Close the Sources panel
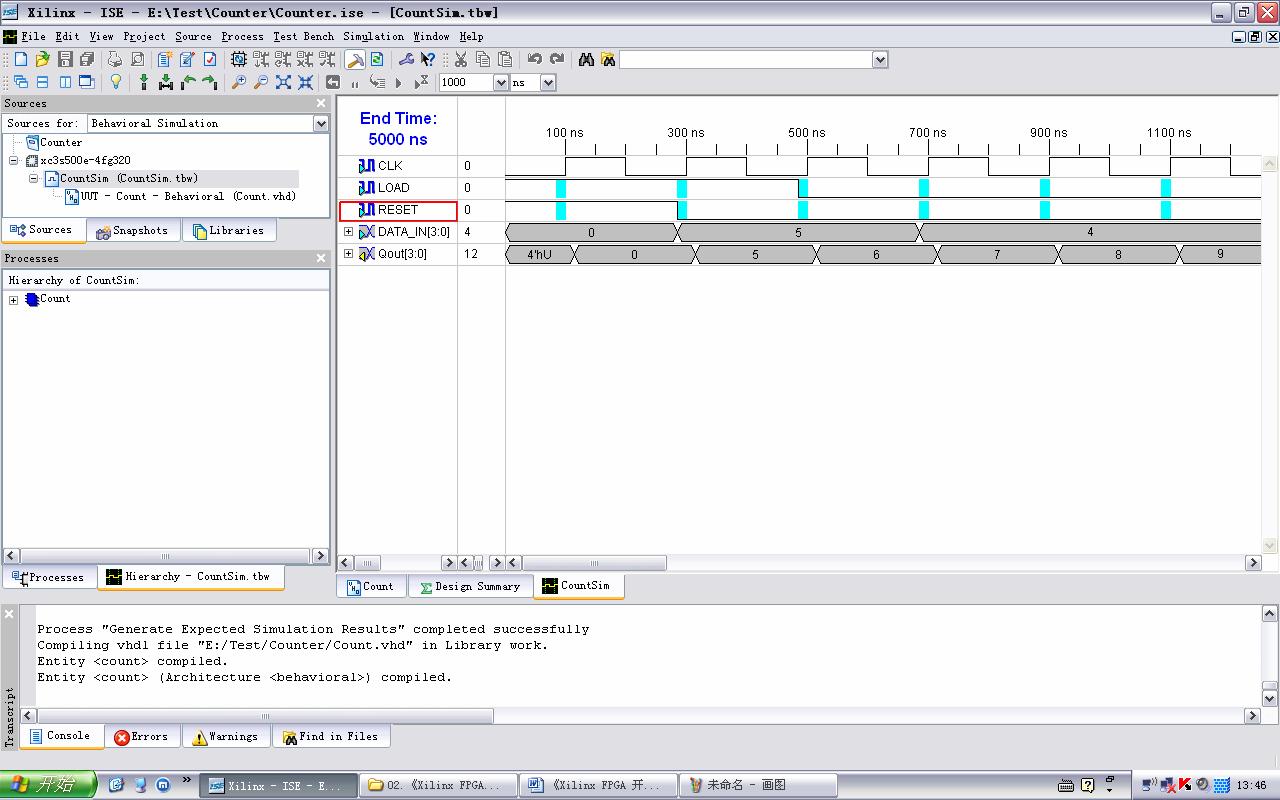This screenshot has width=1280, height=800. (321, 103)
